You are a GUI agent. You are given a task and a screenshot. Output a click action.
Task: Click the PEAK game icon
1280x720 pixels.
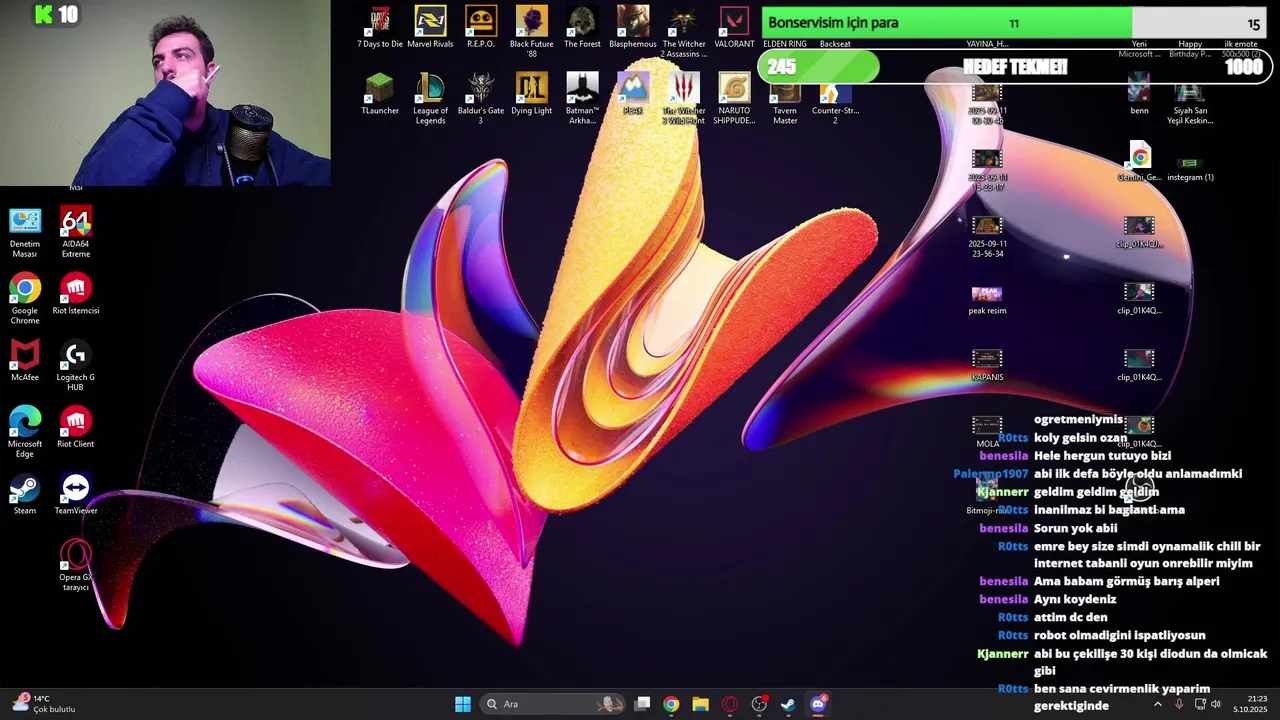click(633, 94)
